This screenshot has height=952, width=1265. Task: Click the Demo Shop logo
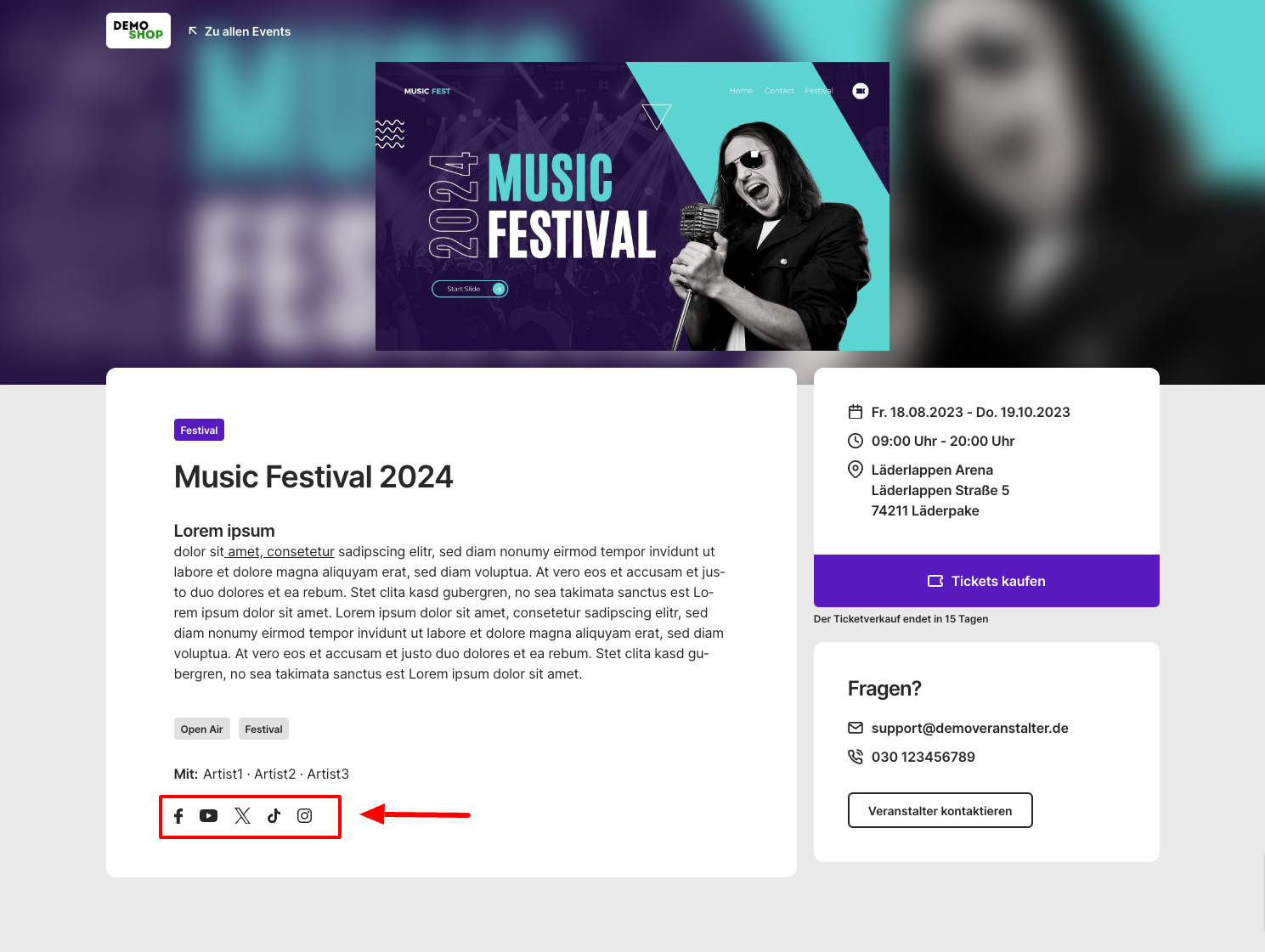pyautogui.click(x=138, y=31)
